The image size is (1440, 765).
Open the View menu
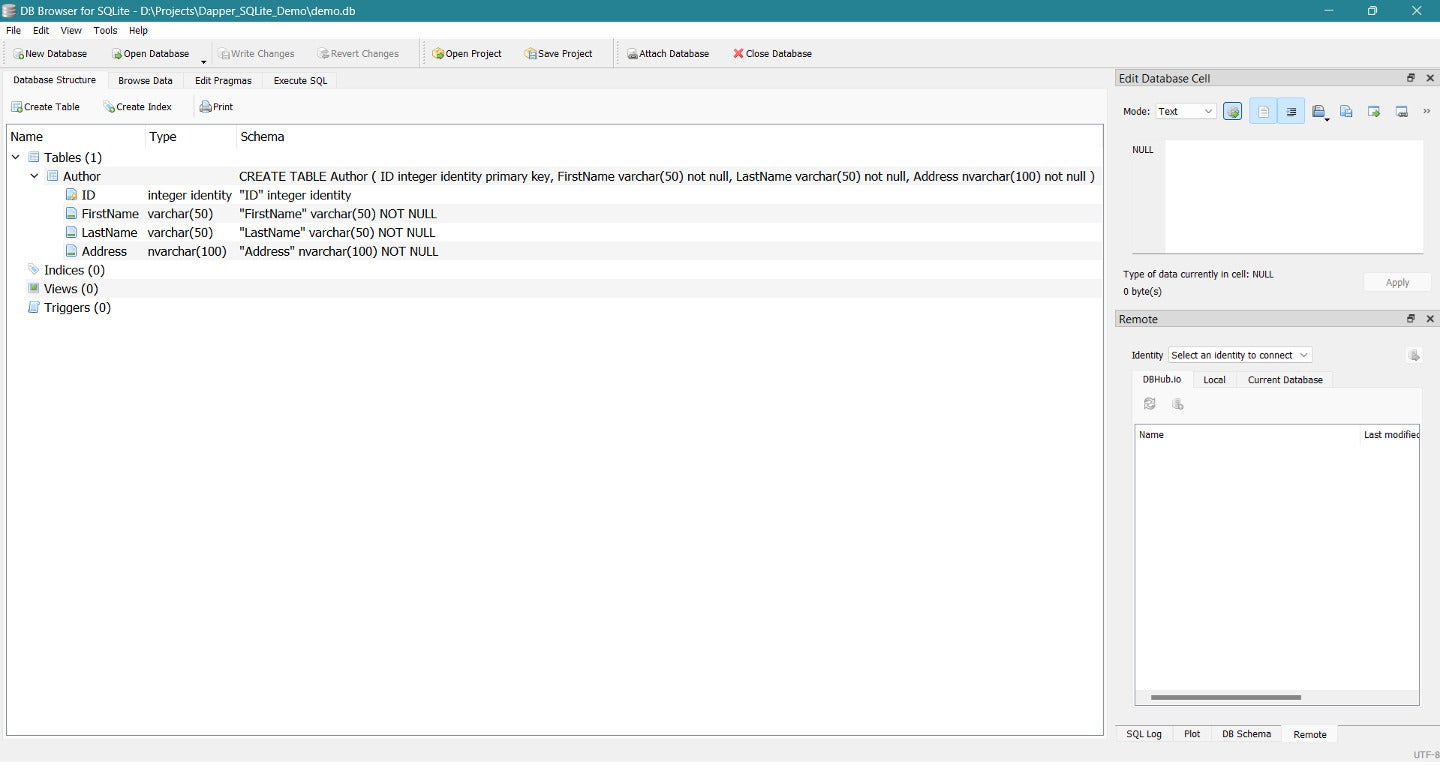coord(71,30)
